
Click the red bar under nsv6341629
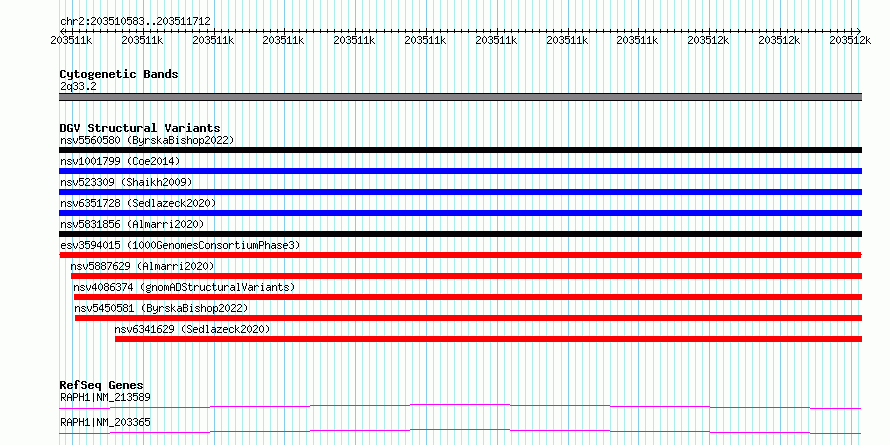(x=489, y=339)
